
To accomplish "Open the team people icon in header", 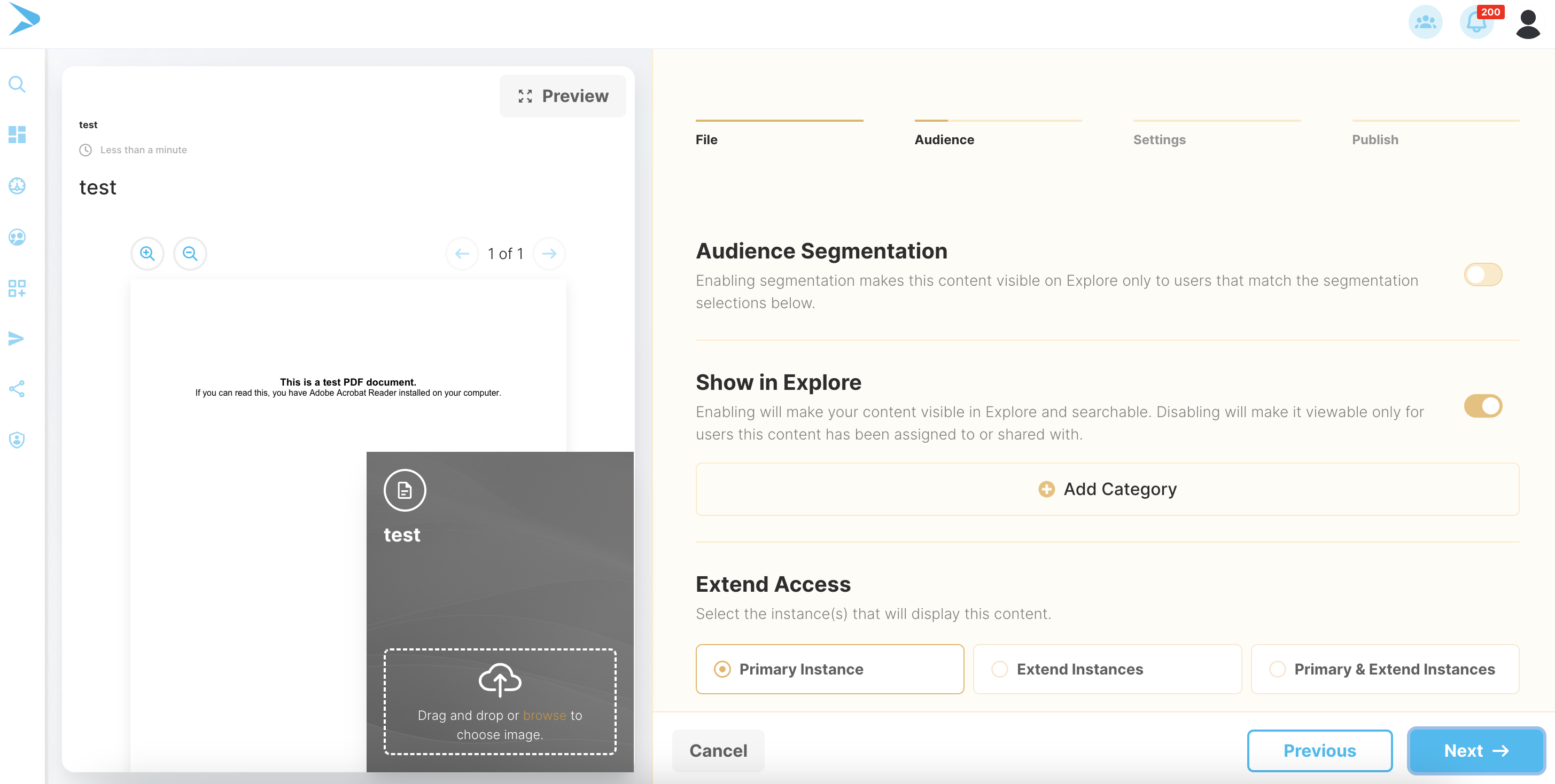I will [x=1425, y=23].
